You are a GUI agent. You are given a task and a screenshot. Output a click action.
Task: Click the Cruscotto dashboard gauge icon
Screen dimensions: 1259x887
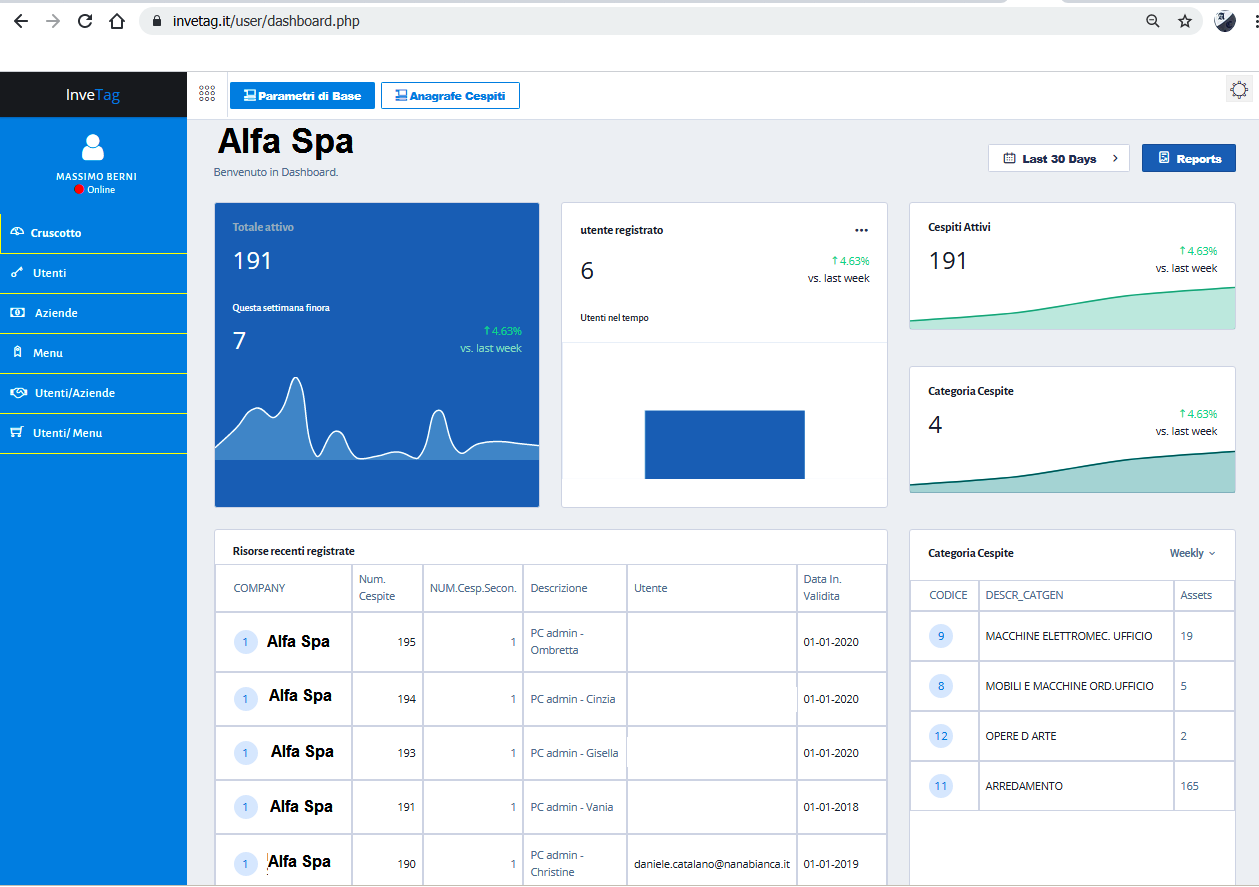coord(17,232)
